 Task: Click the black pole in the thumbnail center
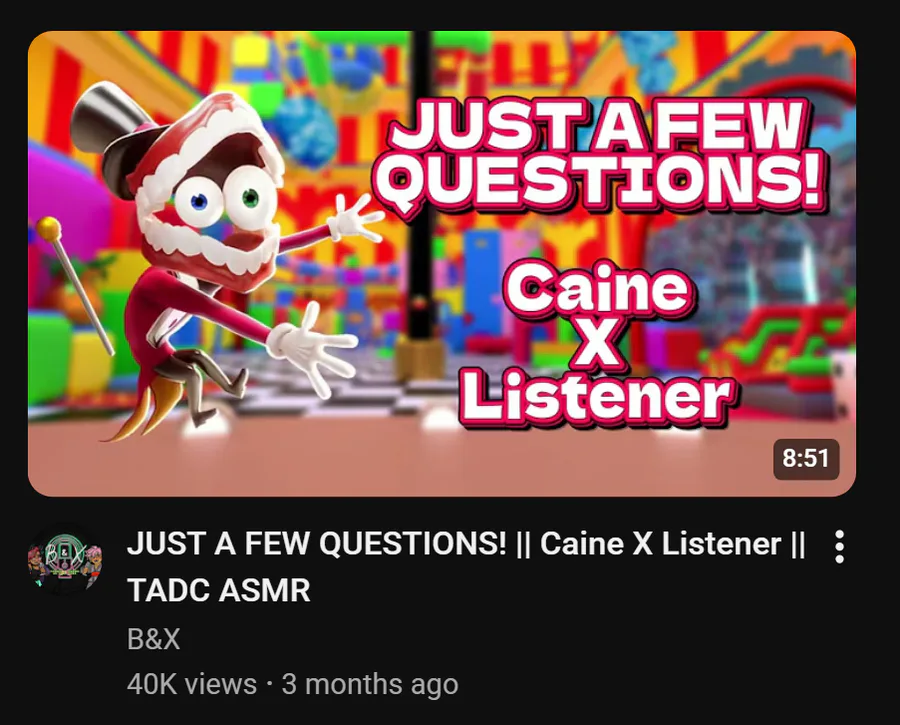click(x=421, y=189)
